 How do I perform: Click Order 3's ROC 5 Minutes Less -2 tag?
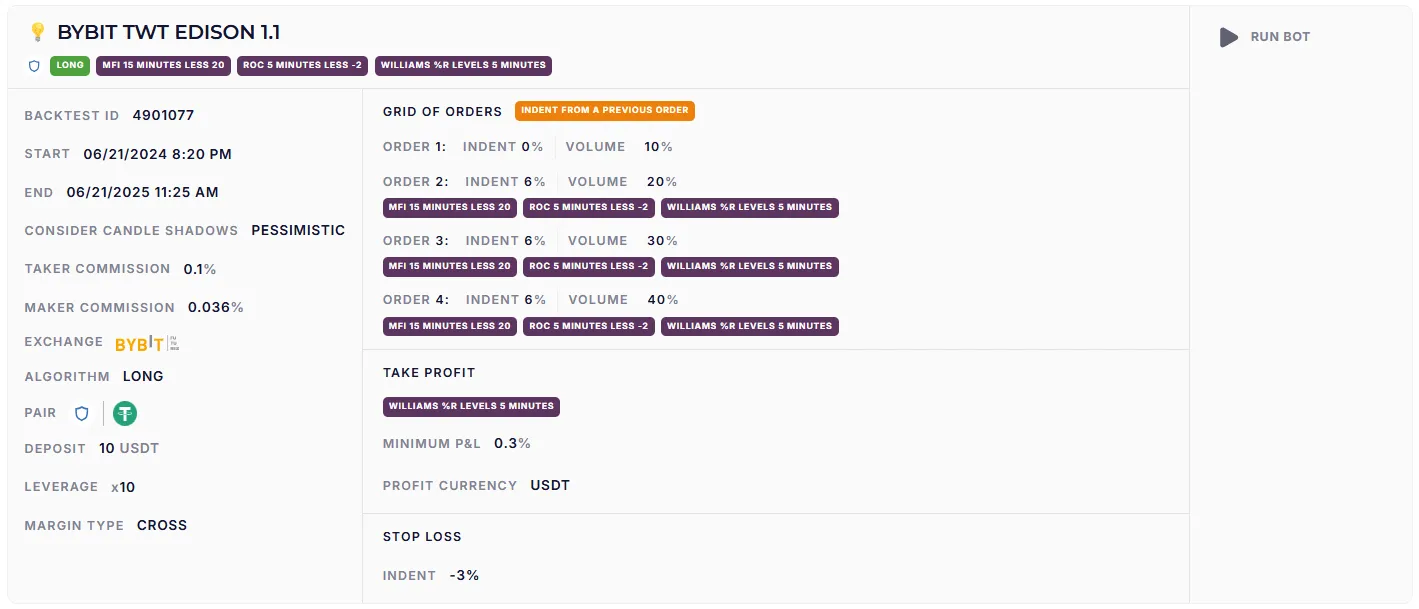(589, 267)
